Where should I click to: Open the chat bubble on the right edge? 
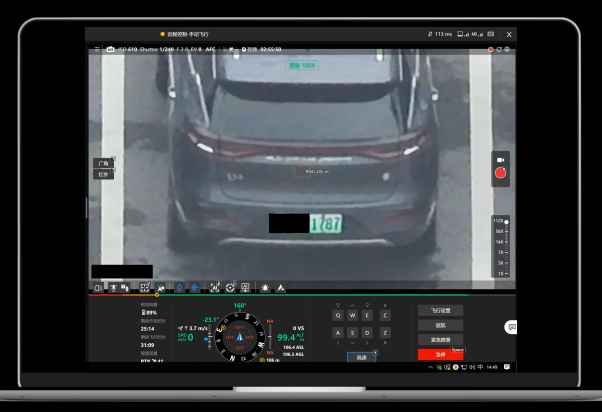511,327
